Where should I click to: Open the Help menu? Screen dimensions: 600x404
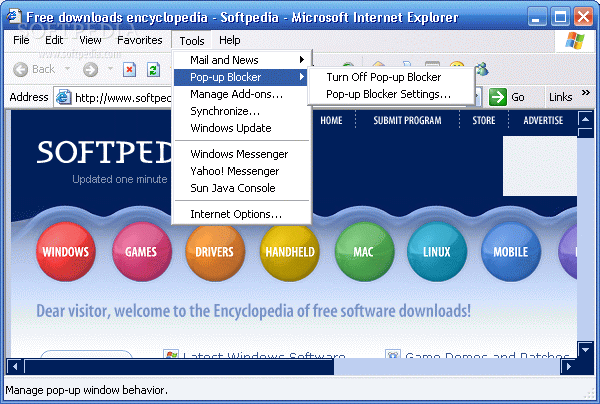[x=230, y=40]
